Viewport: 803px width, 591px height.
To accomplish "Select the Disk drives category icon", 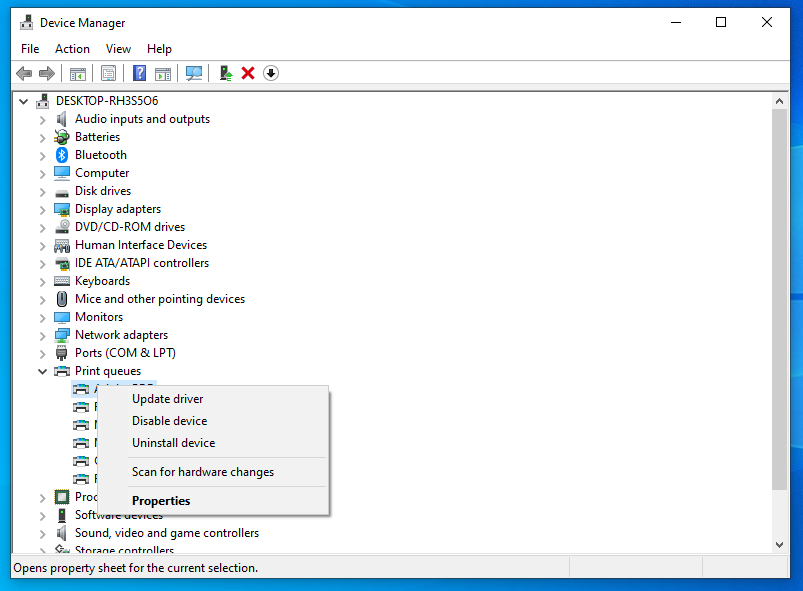I will pos(62,193).
